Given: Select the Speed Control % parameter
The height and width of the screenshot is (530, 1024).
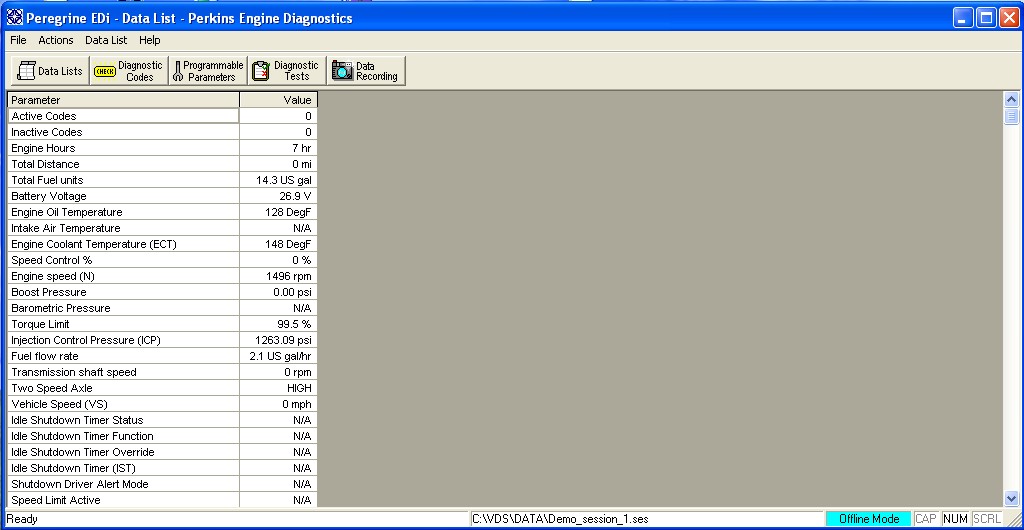Looking at the screenshot, I should [x=123, y=260].
